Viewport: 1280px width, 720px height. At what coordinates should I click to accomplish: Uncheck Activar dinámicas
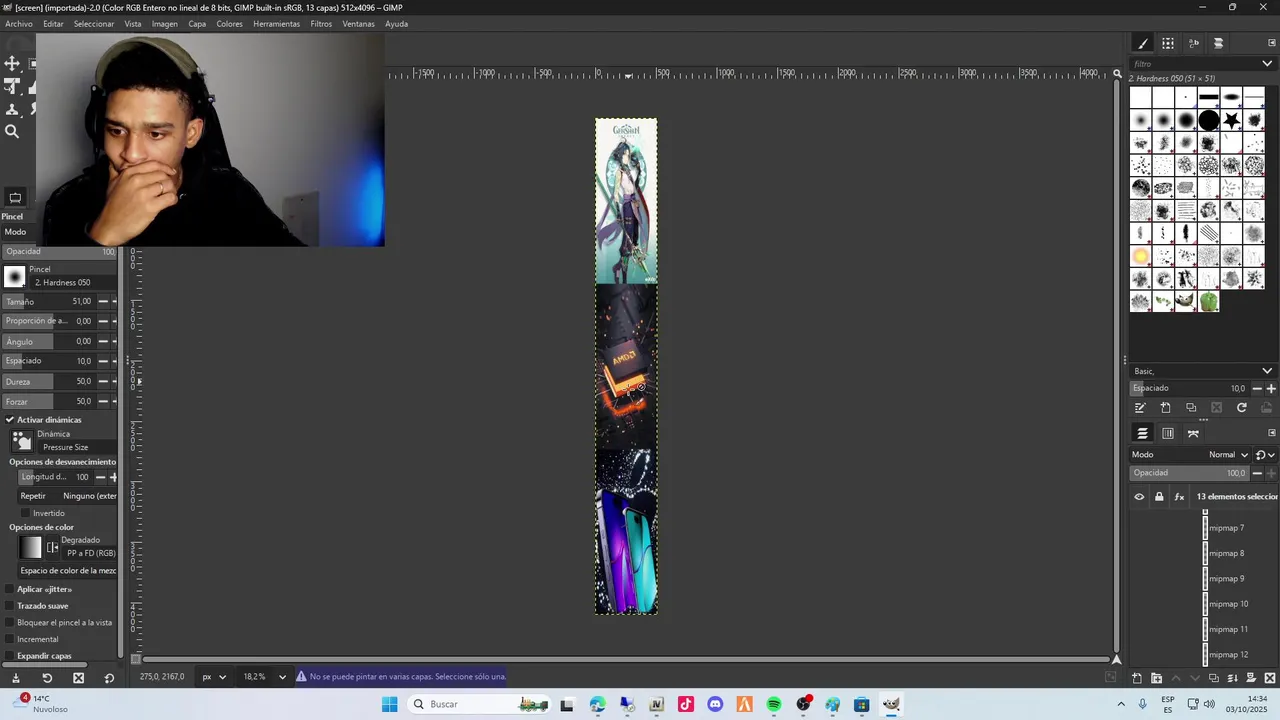pos(10,420)
